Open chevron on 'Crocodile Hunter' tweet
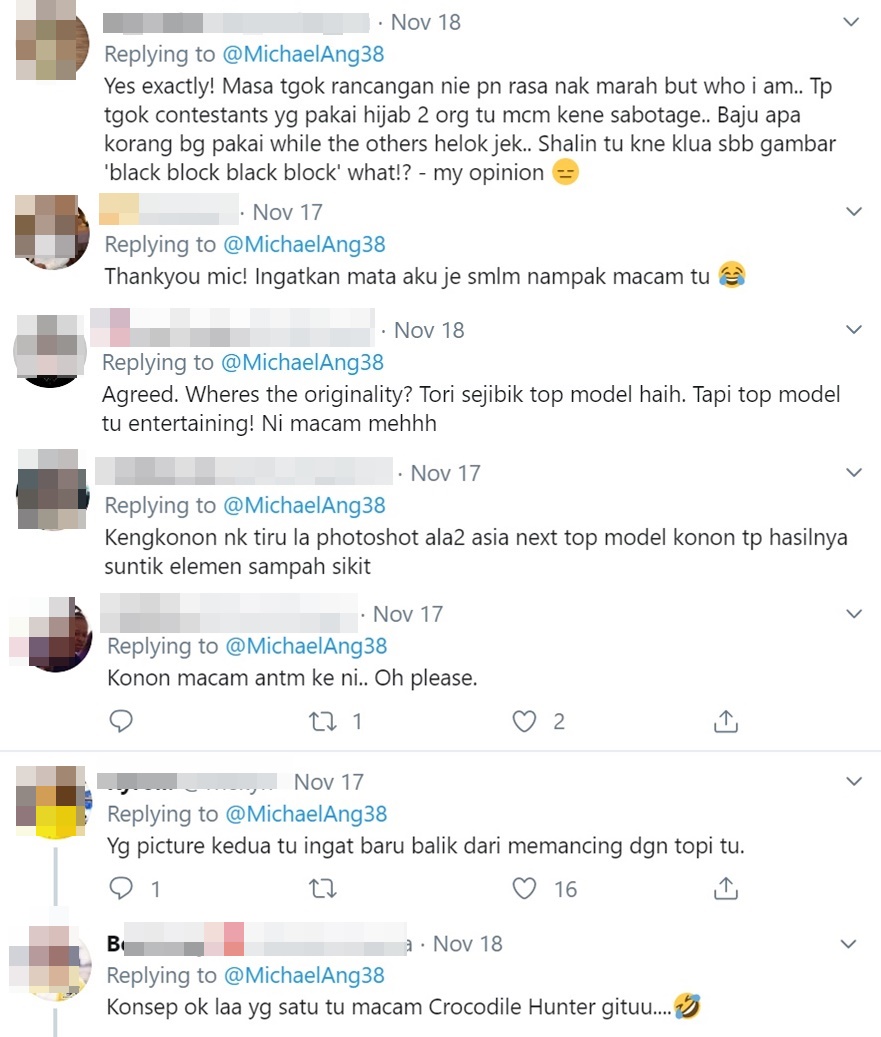This screenshot has height=1037, width=881. point(848,944)
